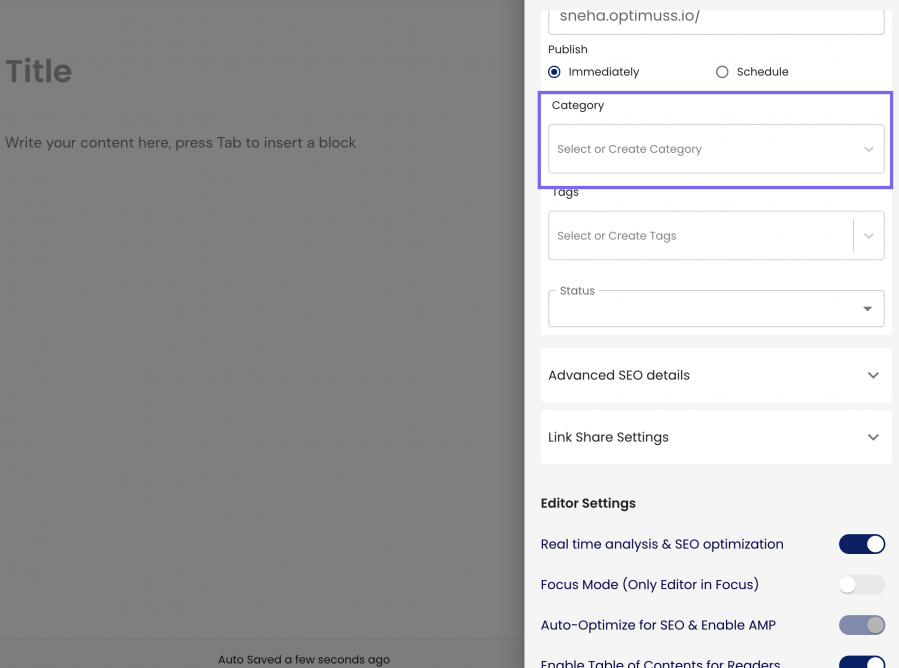The height and width of the screenshot is (668, 899).
Task: Click the Link Share Settings chevron
Action: tap(873, 438)
